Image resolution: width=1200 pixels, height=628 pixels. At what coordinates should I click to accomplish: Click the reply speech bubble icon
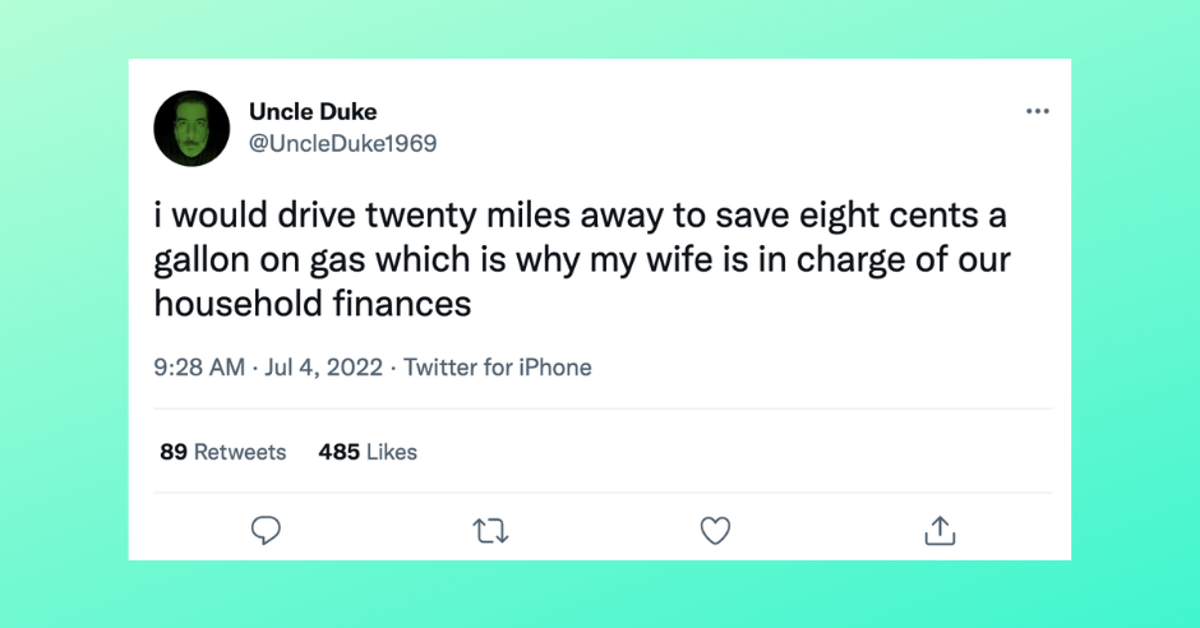265,530
